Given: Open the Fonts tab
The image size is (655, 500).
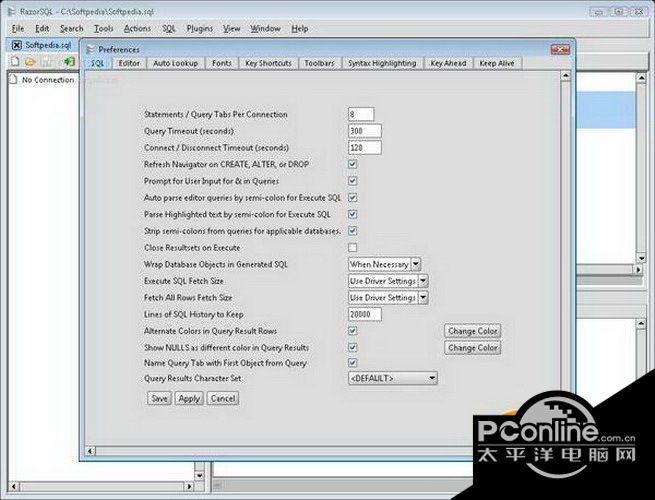Looking at the screenshot, I should pos(221,63).
